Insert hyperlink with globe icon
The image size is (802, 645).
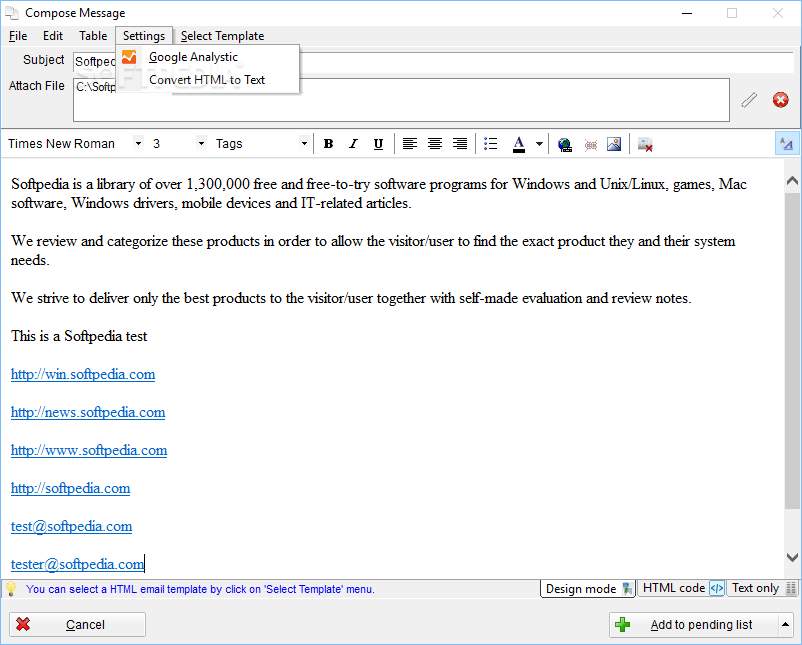565,145
